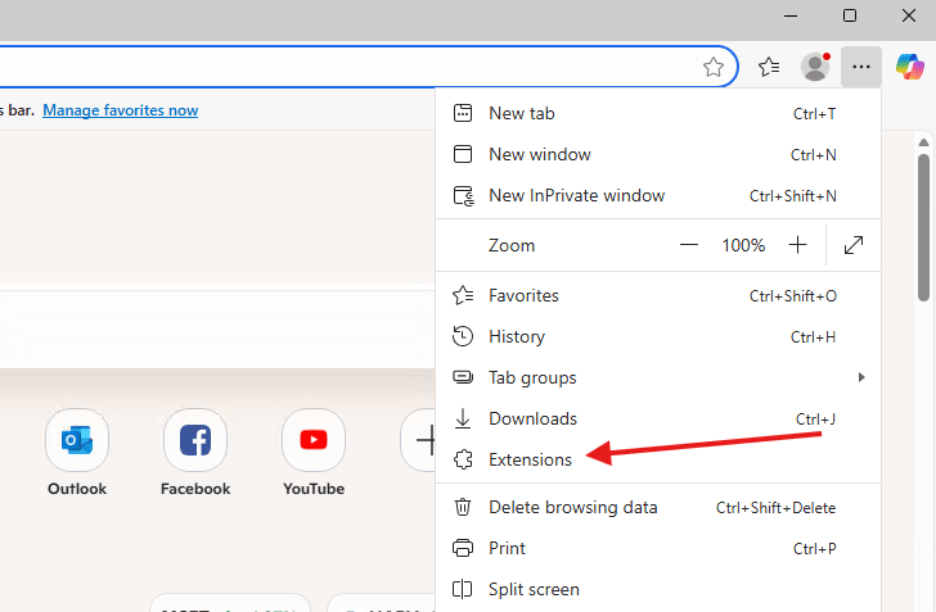This screenshot has height=612, width=936.
Task: Open the Outlook shortcut on the new tab page
Action: point(77,440)
